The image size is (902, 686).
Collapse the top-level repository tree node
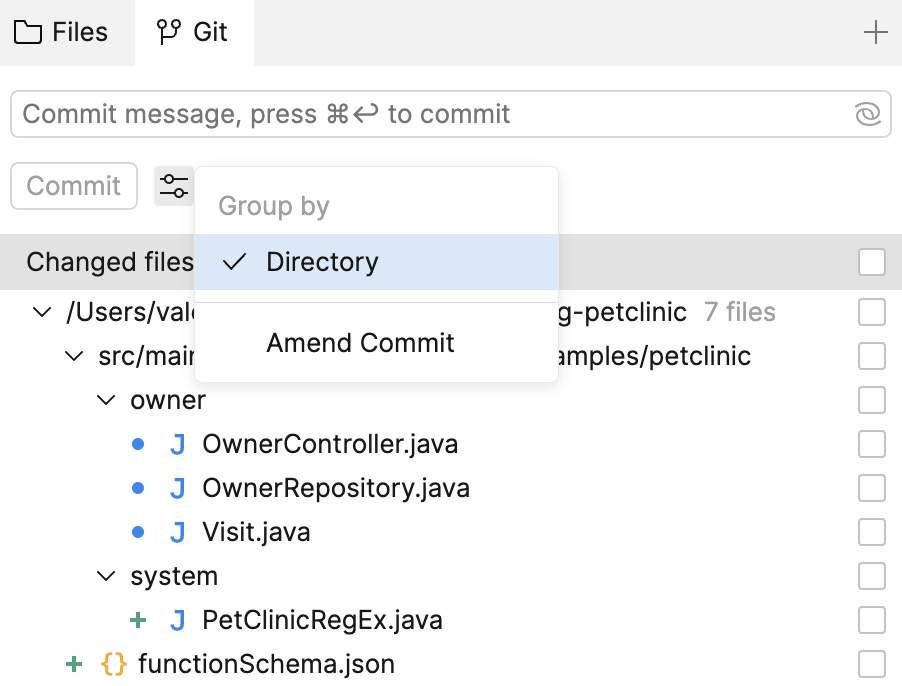pos(41,312)
